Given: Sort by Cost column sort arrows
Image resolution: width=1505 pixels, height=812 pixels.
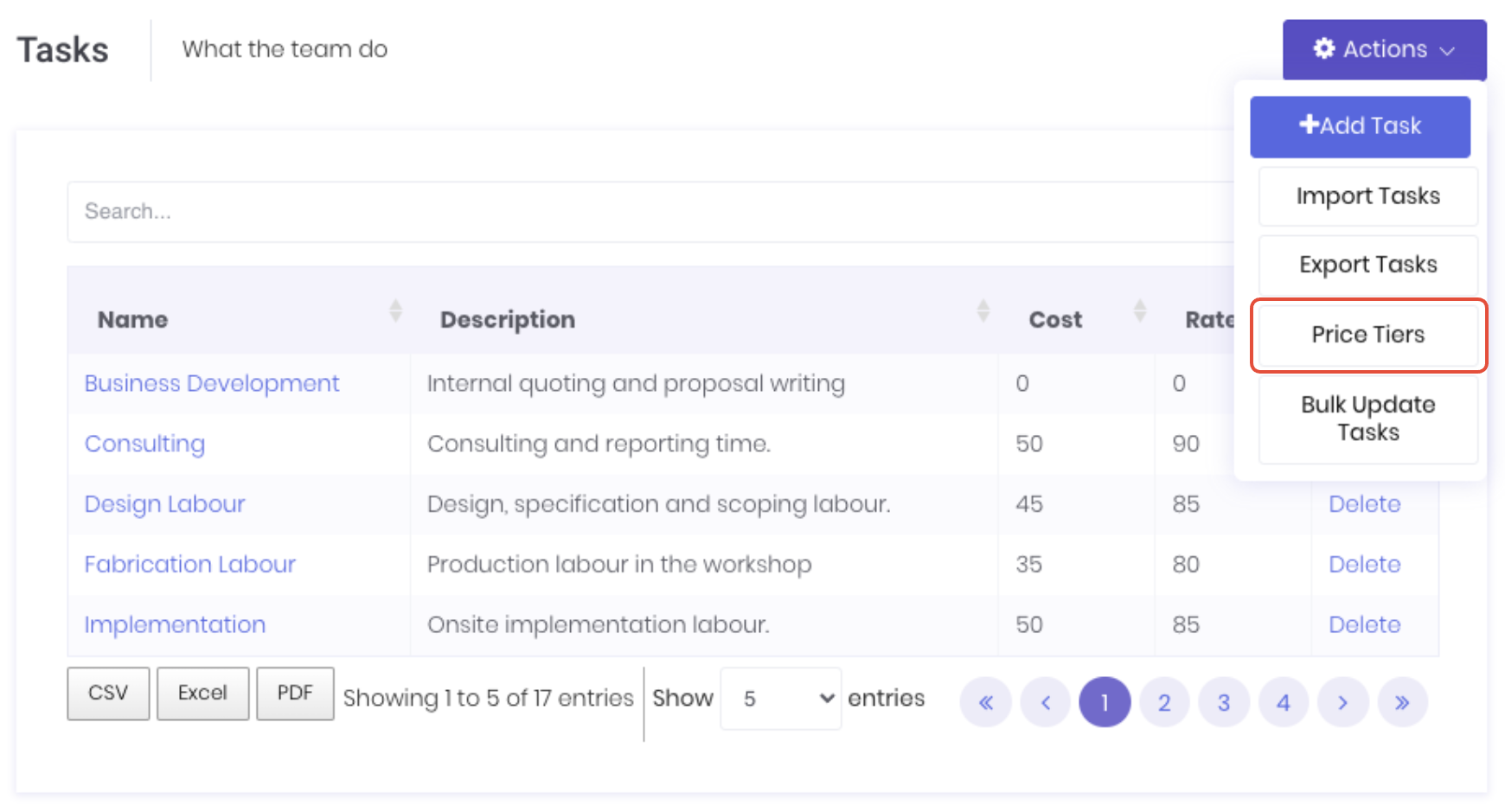Looking at the screenshot, I should coord(1139,311).
